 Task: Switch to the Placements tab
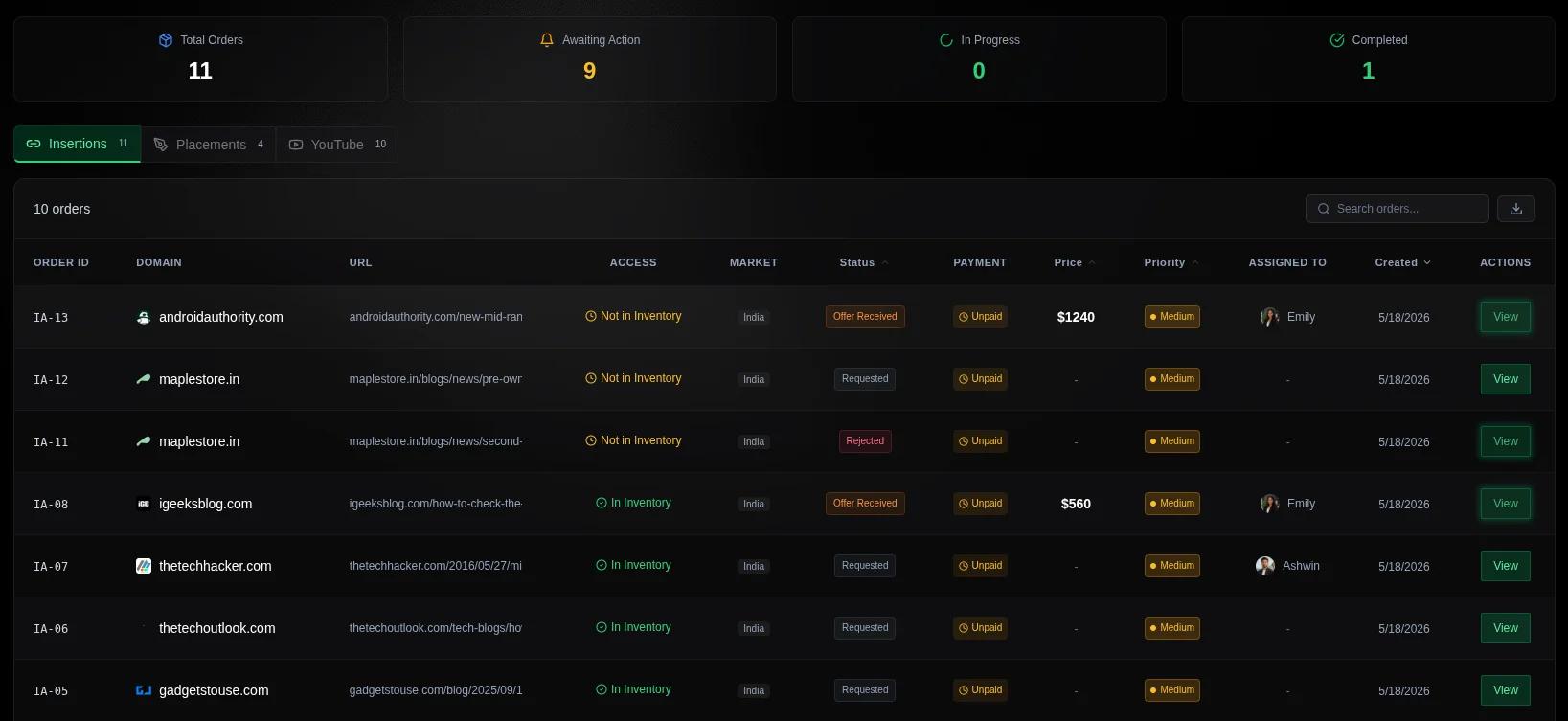209,145
